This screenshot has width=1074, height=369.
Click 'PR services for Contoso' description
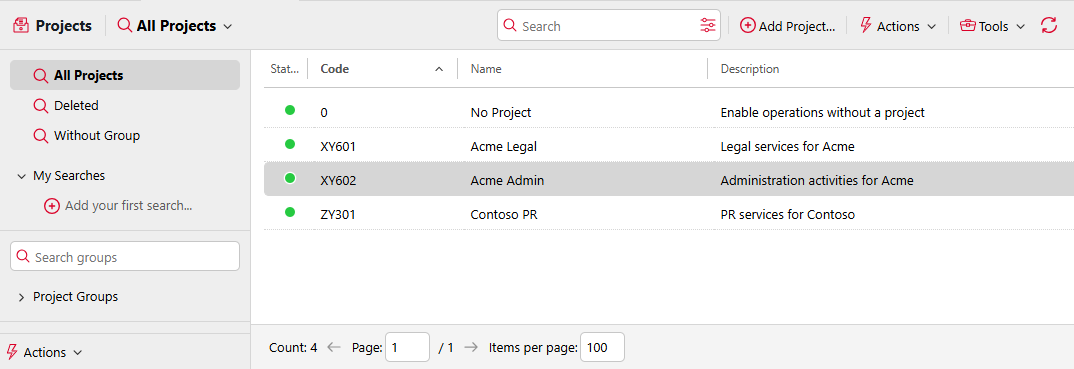[x=788, y=215]
